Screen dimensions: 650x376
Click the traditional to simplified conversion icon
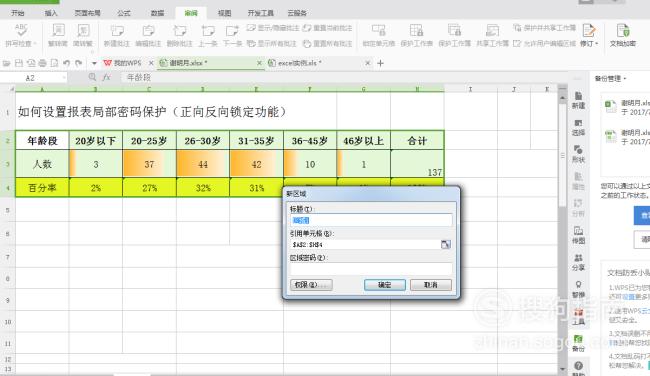point(58,30)
